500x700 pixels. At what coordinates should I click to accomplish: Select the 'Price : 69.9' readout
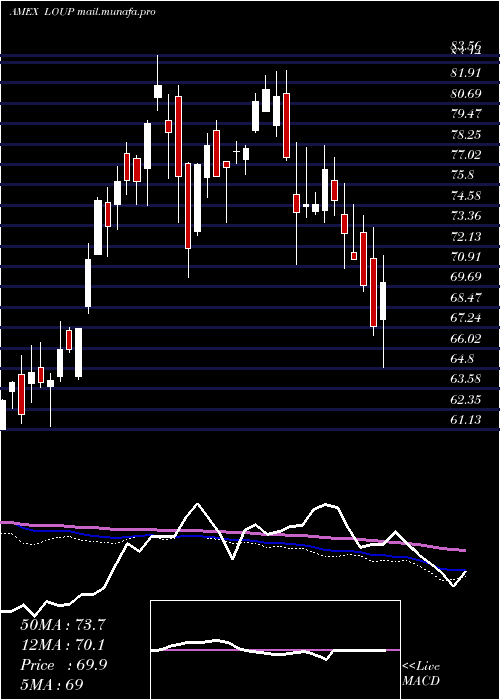63,665
